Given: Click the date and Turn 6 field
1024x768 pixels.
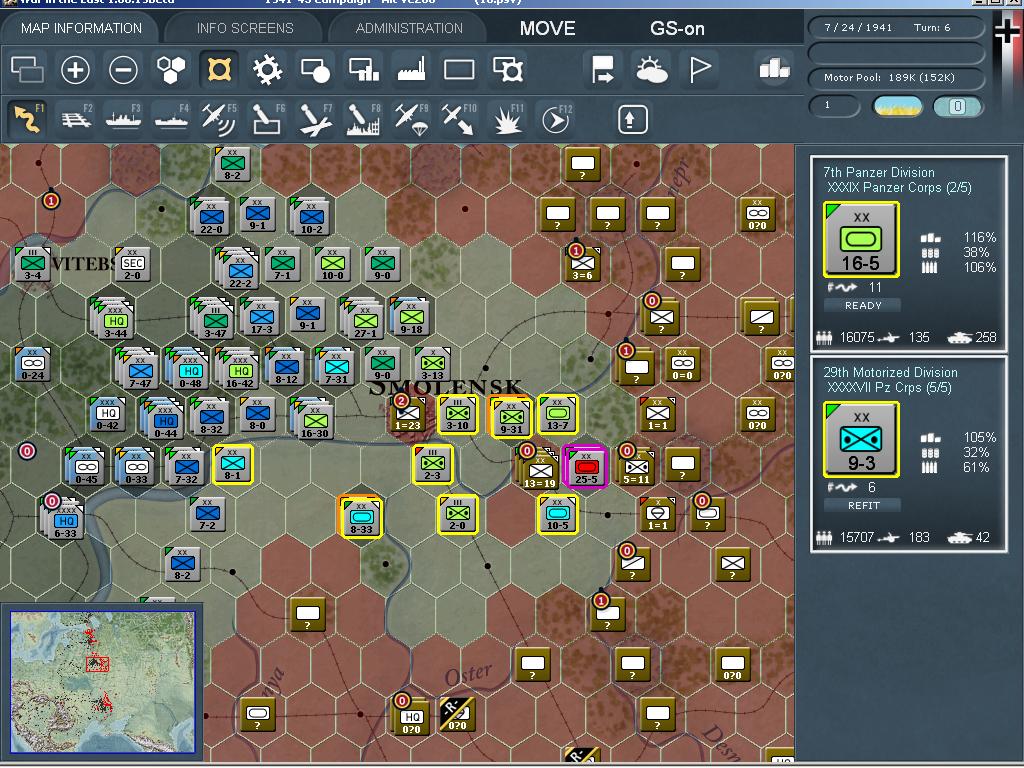Looking at the screenshot, I should point(896,27).
